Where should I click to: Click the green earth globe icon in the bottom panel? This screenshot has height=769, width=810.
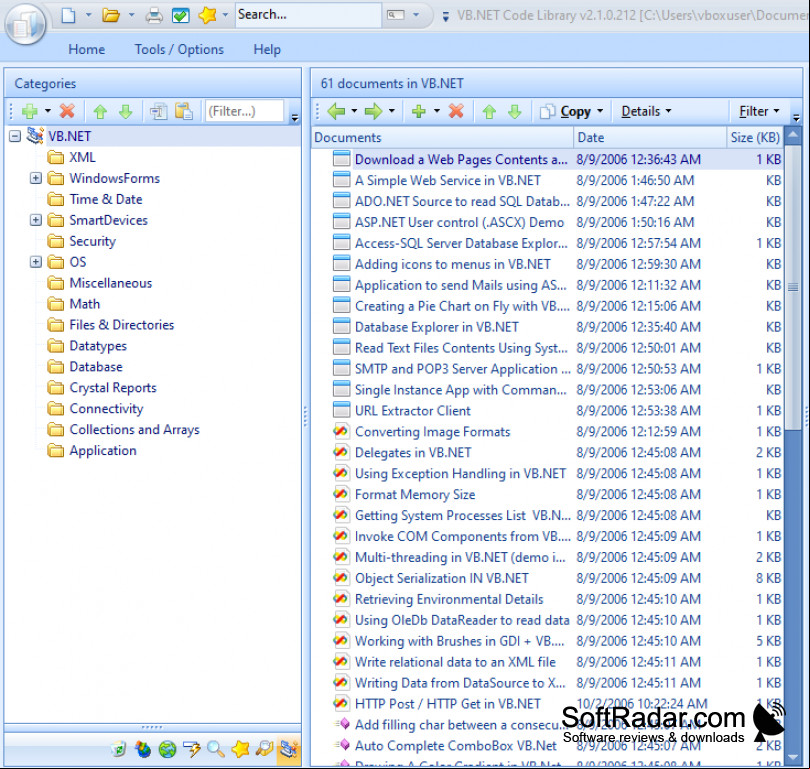point(167,749)
